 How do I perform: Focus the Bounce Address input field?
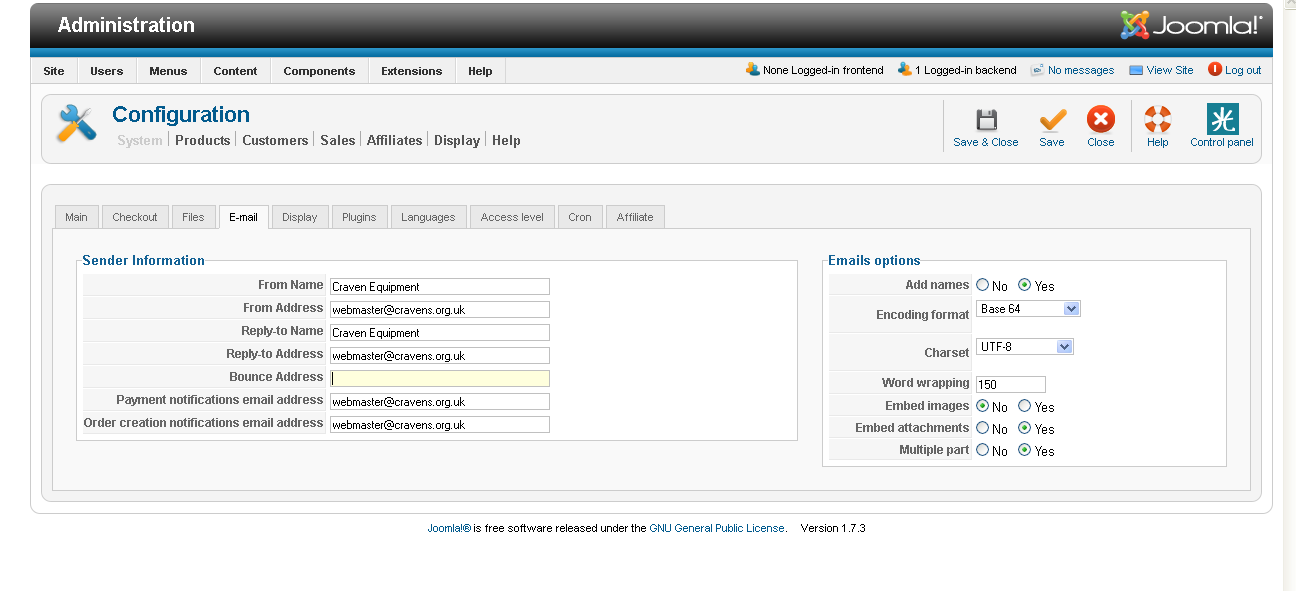(440, 378)
